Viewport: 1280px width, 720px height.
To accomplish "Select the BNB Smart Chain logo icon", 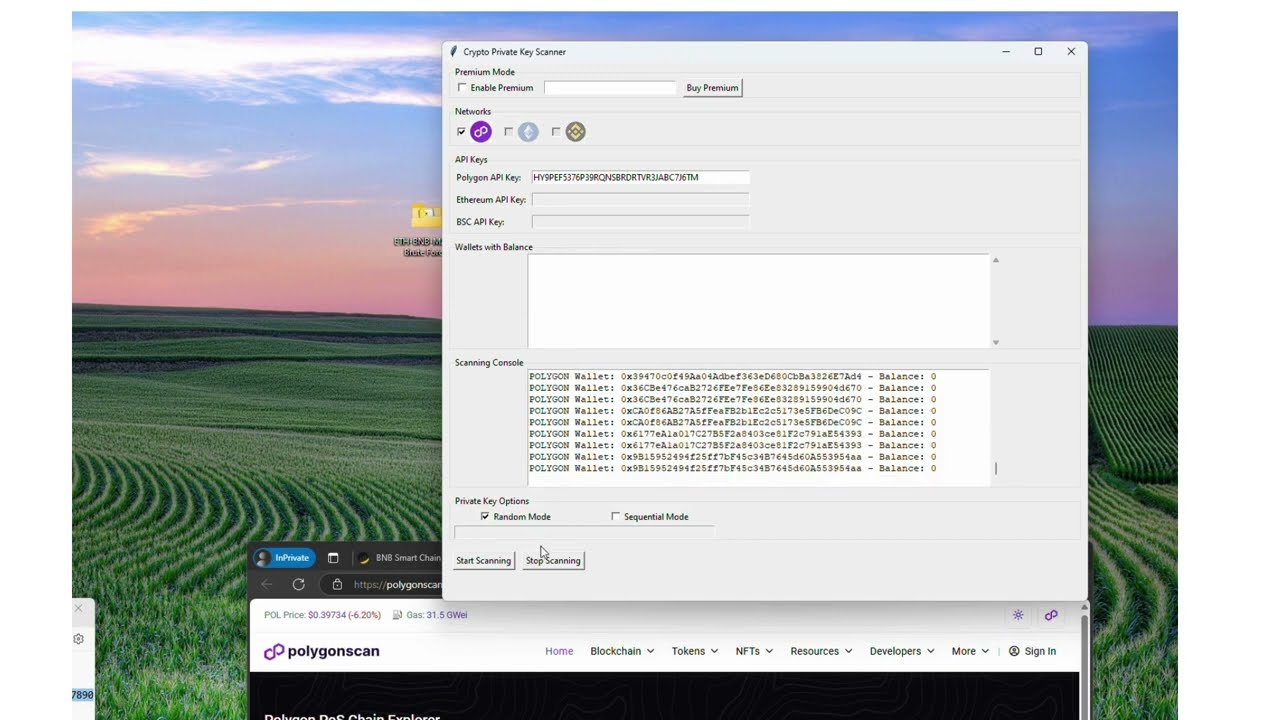I will click(575, 132).
